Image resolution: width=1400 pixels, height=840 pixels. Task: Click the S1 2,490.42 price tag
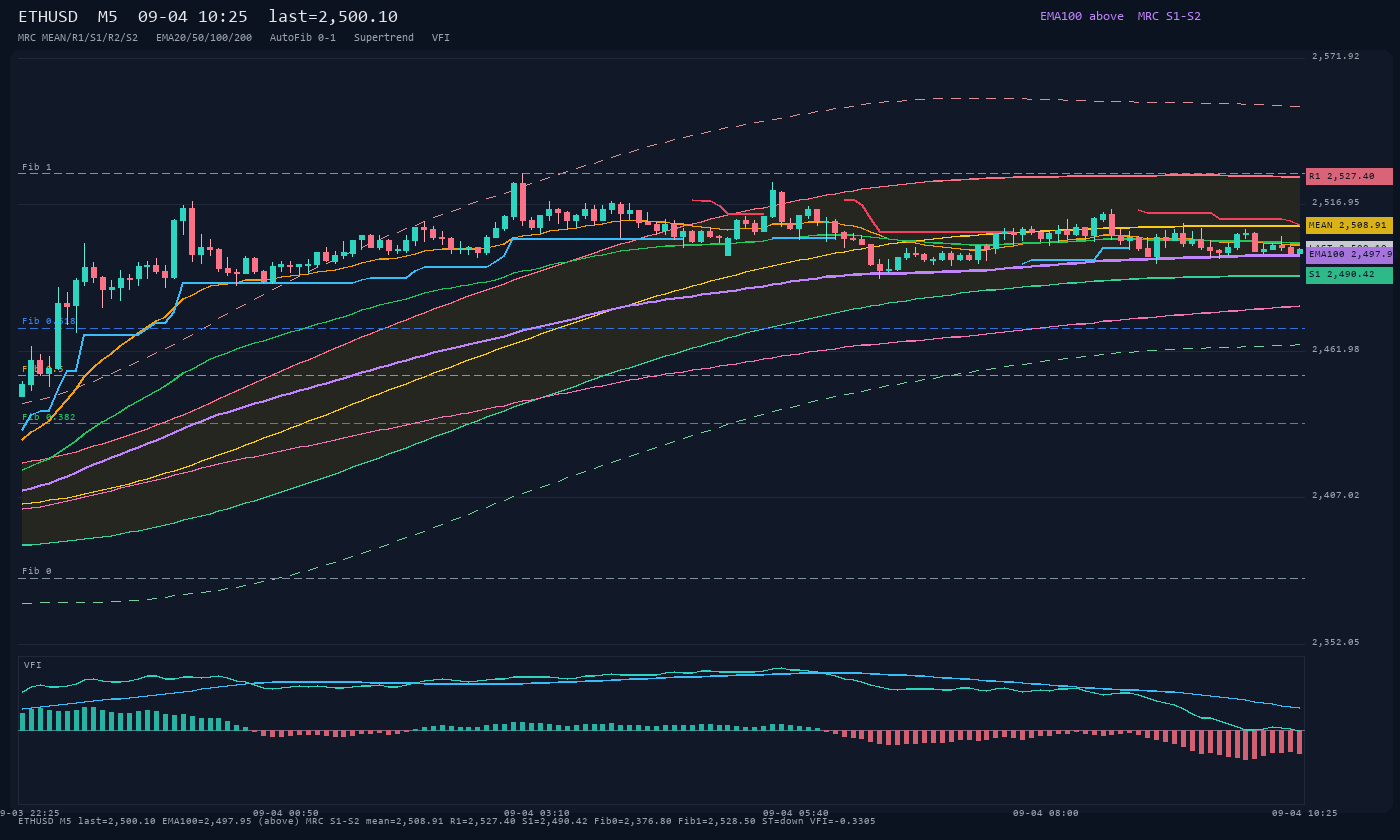[1349, 274]
